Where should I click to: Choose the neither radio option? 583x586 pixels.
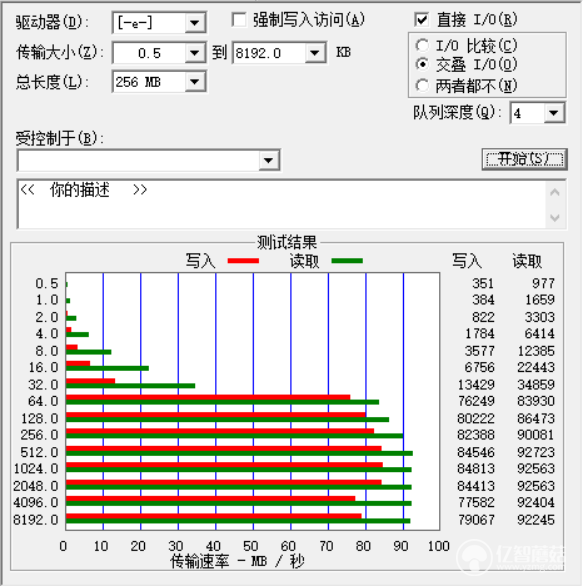422,86
